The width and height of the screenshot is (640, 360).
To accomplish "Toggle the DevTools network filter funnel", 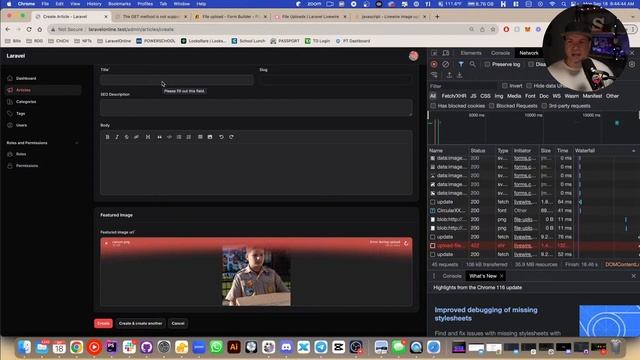I will [461, 64].
